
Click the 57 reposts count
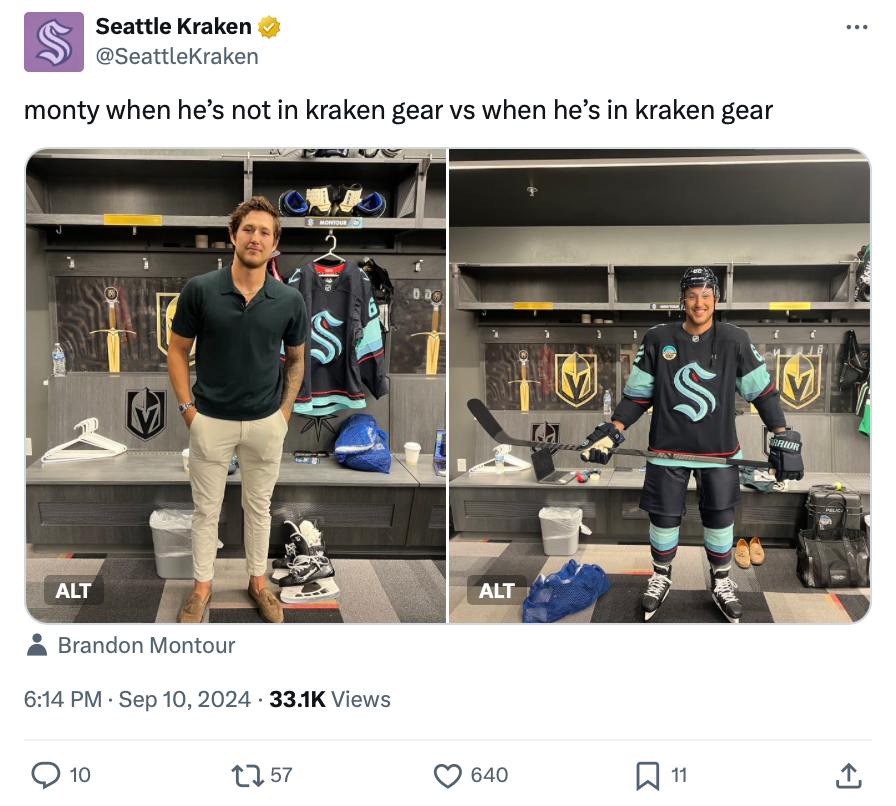281,775
